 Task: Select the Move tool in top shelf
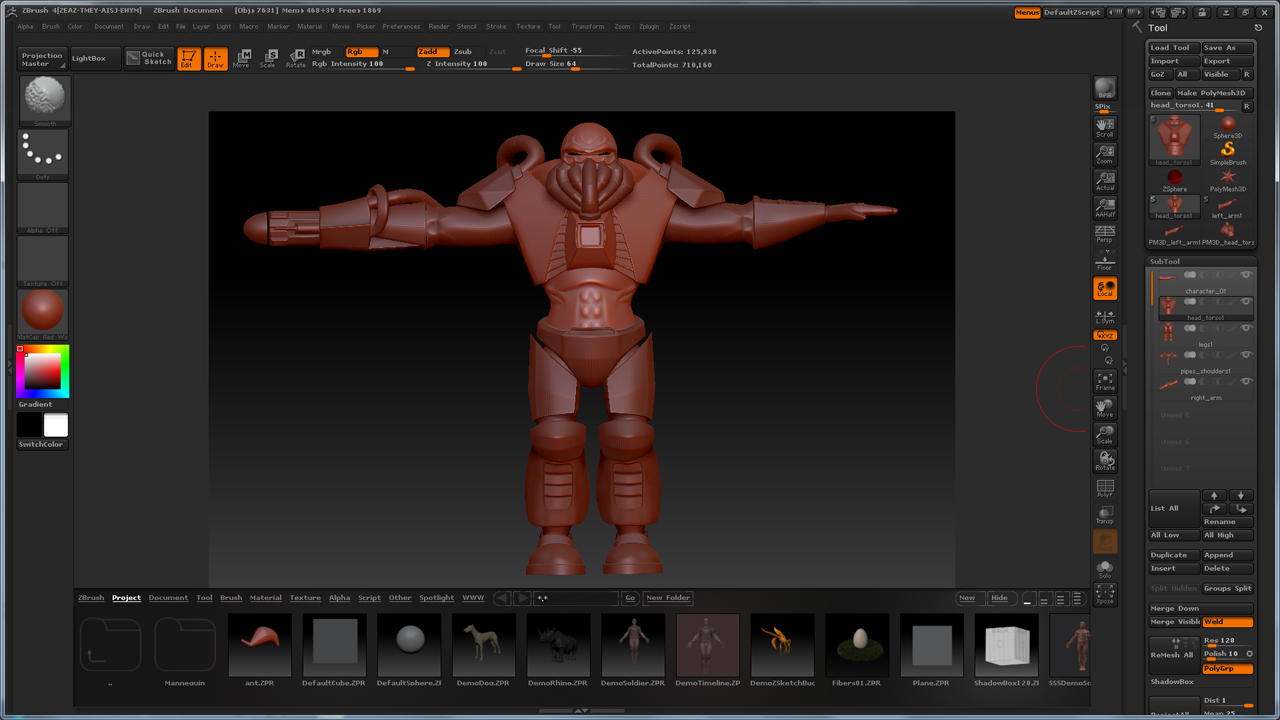[242, 59]
